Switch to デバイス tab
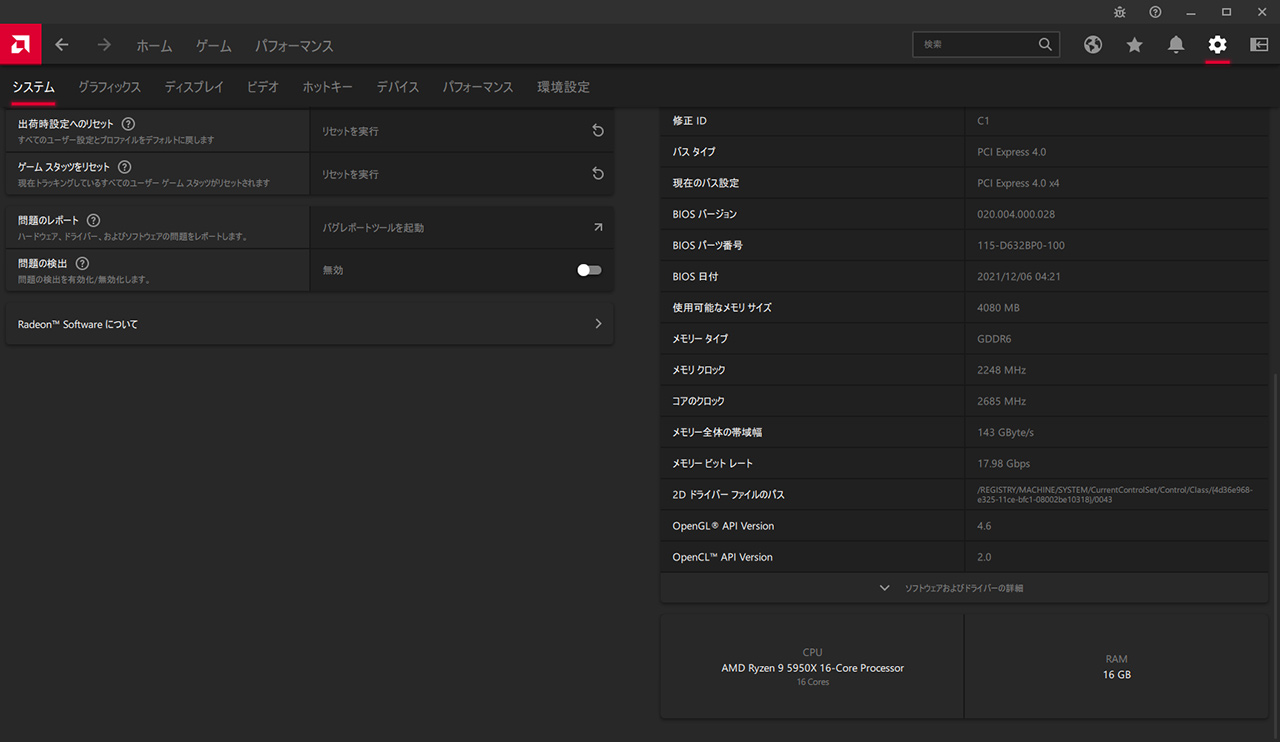The height and width of the screenshot is (742, 1280). 398,87
